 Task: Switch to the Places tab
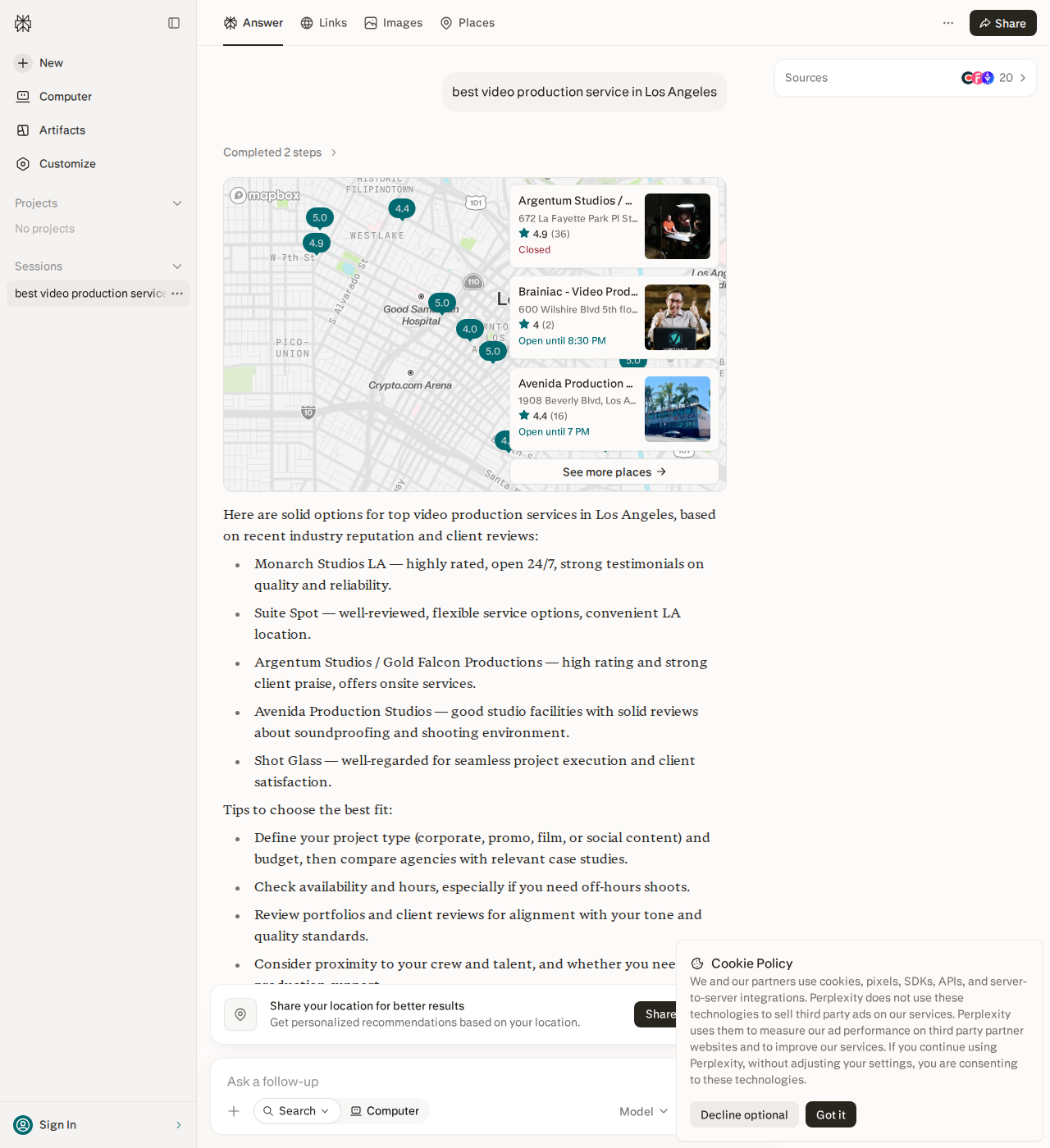468,23
